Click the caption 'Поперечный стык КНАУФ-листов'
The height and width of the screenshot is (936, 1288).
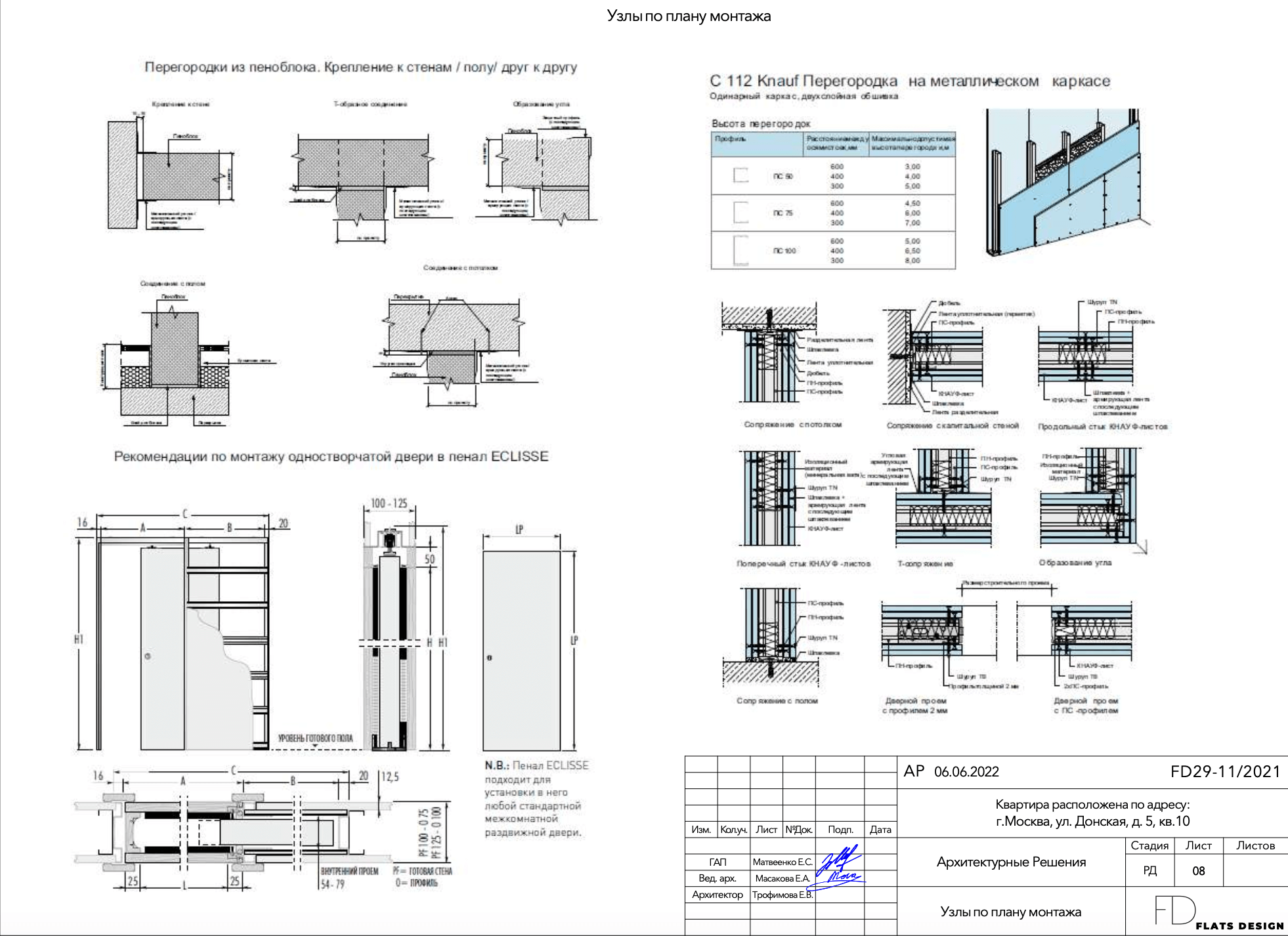click(804, 564)
